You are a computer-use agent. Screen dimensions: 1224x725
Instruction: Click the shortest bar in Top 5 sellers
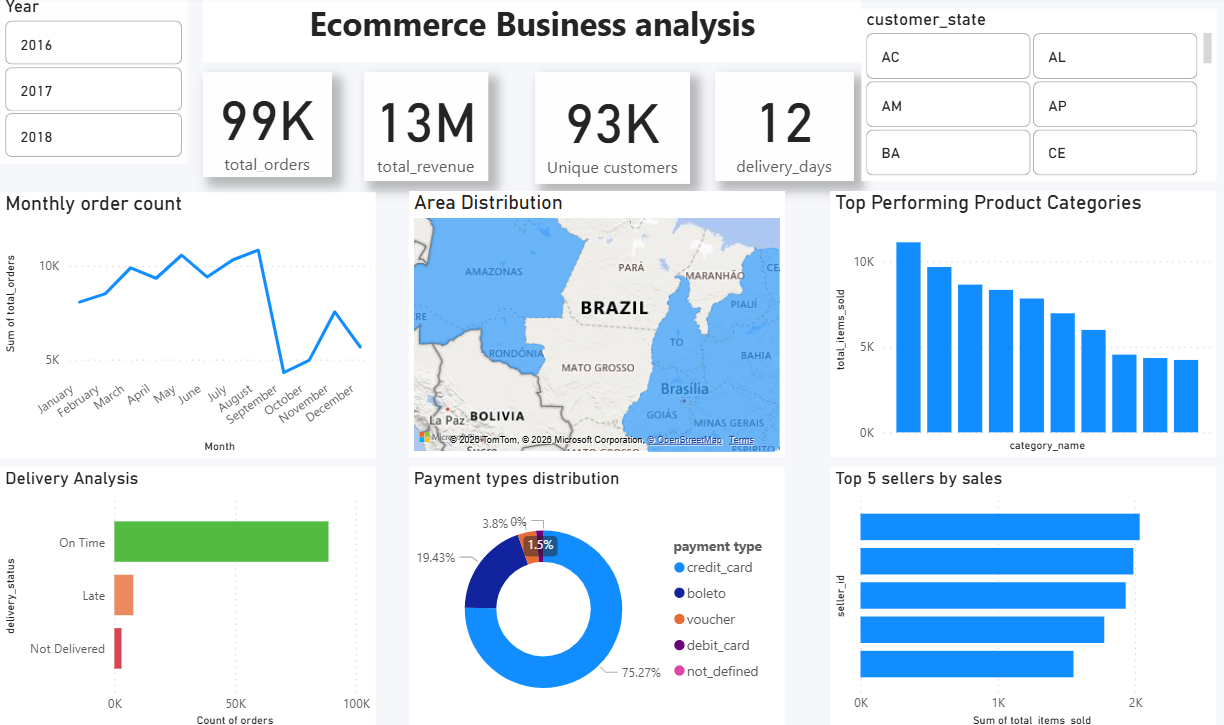967,664
